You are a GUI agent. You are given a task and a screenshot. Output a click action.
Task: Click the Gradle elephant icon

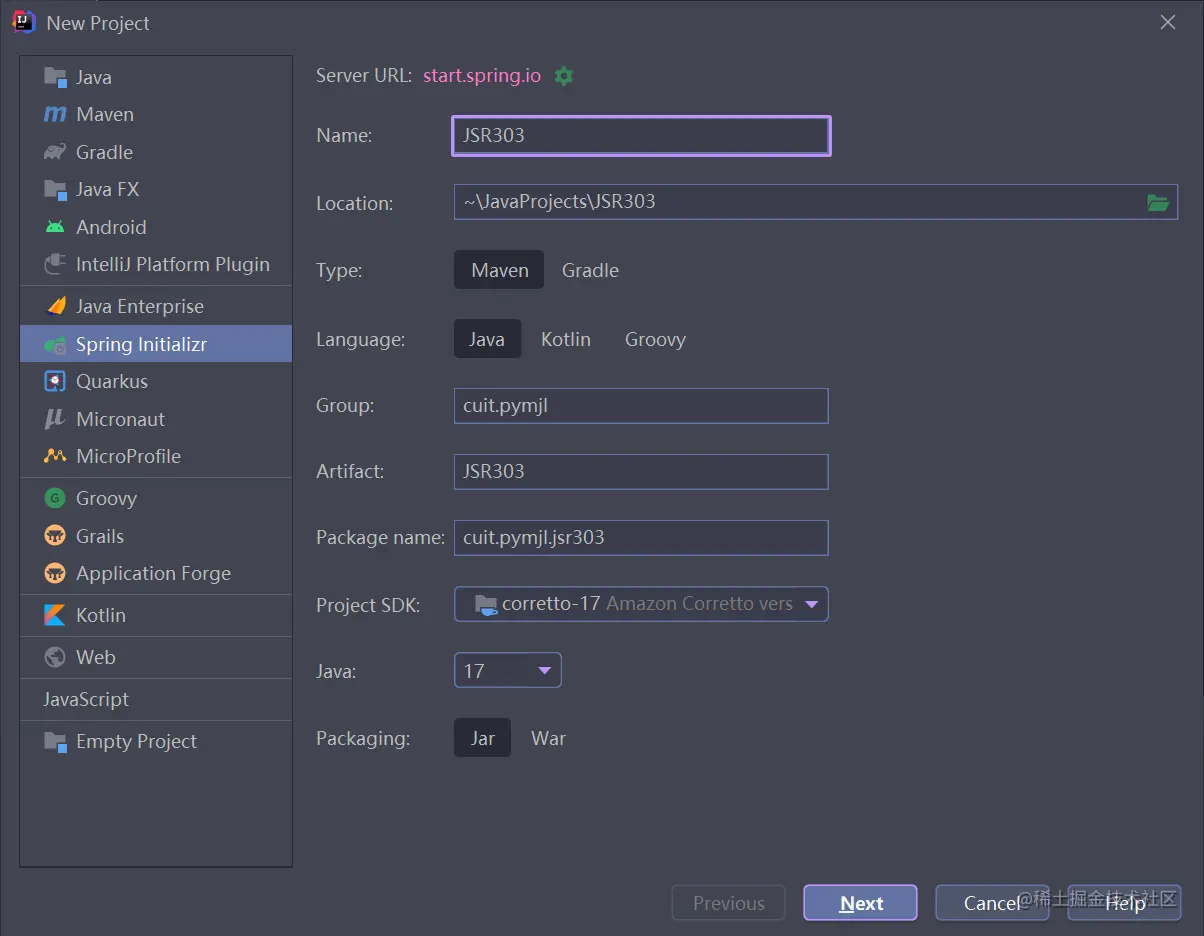(x=55, y=152)
